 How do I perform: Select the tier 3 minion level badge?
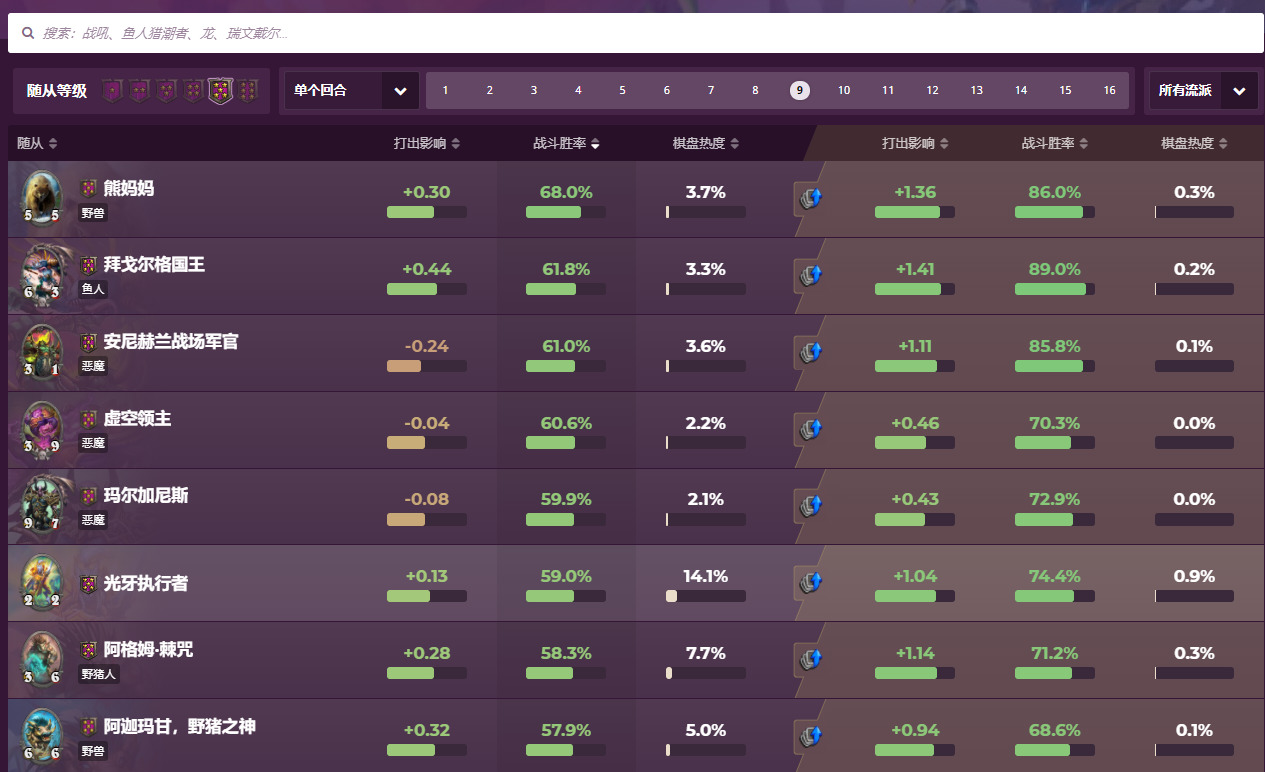click(x=166, y=91)
